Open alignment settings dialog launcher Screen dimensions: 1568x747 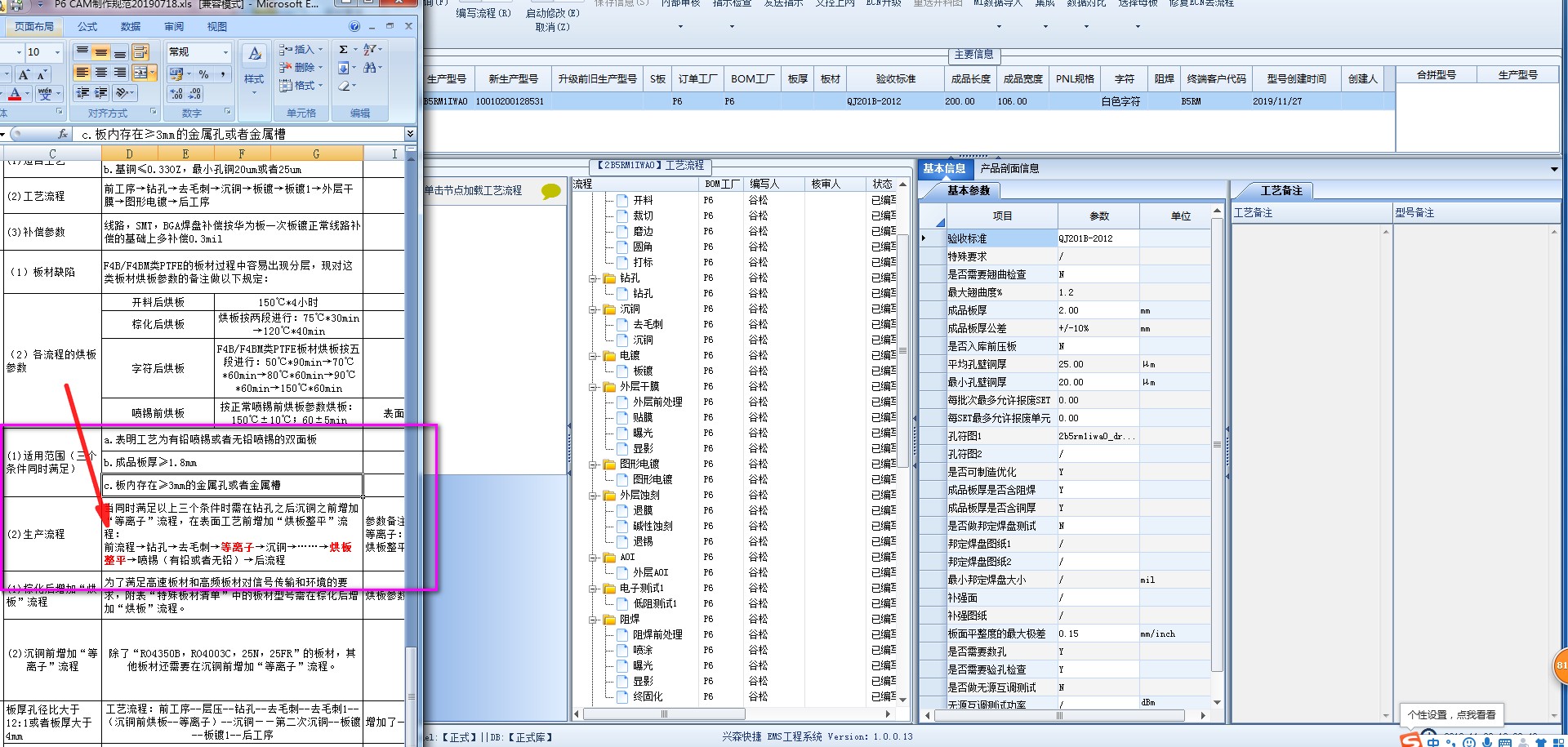(x=153, y=112)
